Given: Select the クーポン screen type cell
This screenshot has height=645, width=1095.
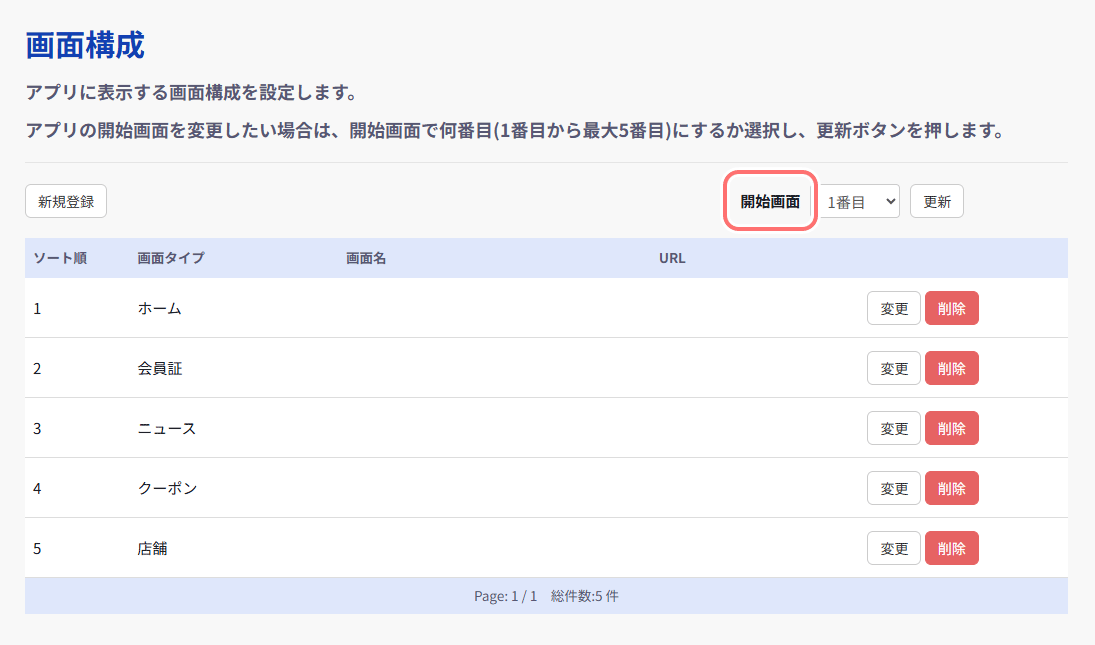Looking at the screenshot, I should 167,488.
